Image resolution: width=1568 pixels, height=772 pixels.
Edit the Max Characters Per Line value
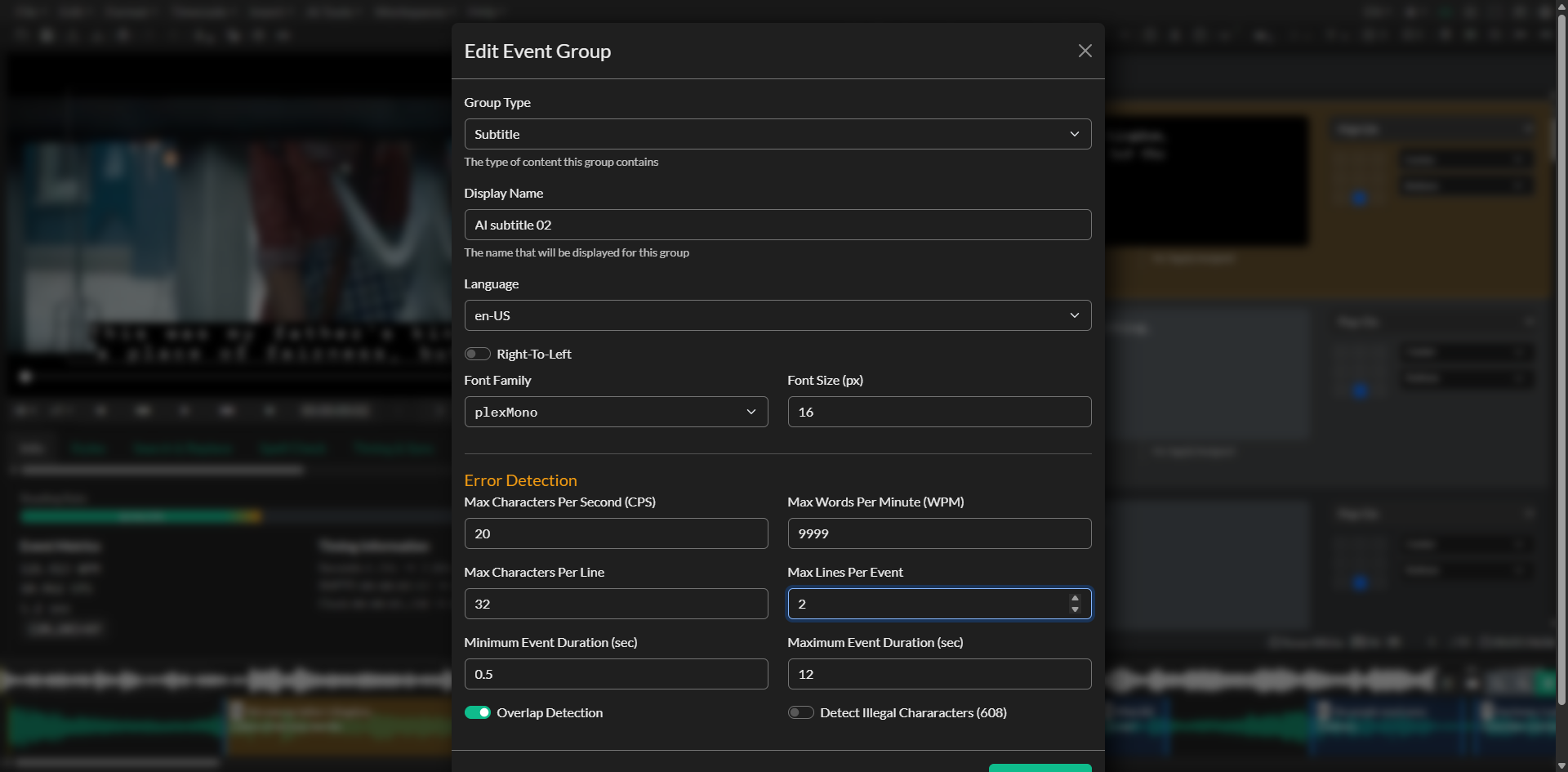(x=616, y=604)
